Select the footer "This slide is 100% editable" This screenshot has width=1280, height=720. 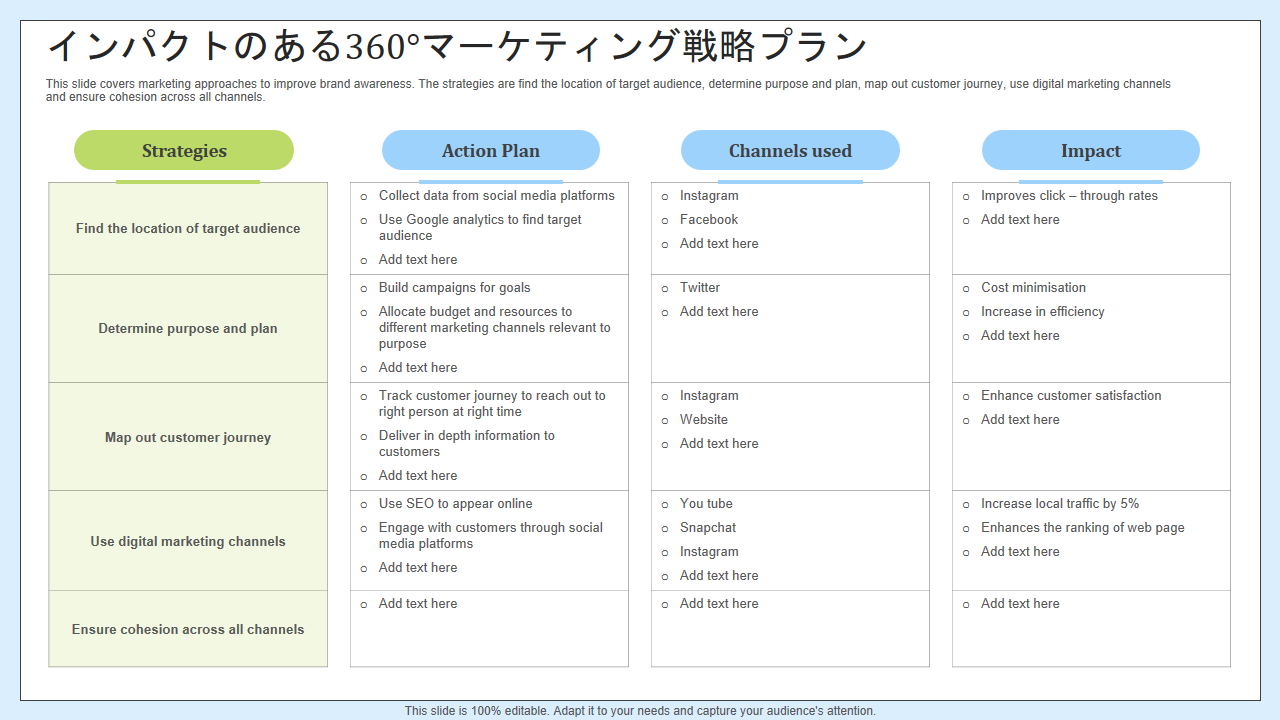[640, 711]
